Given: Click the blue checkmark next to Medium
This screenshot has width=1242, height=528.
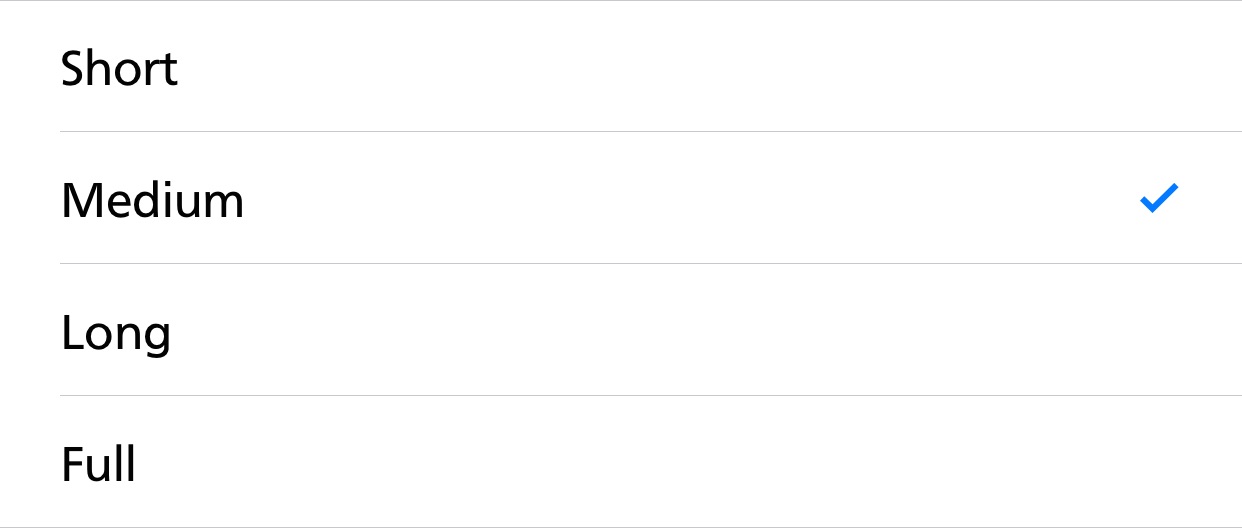Looking at the screenshot, I should [x=1160, y=199].
